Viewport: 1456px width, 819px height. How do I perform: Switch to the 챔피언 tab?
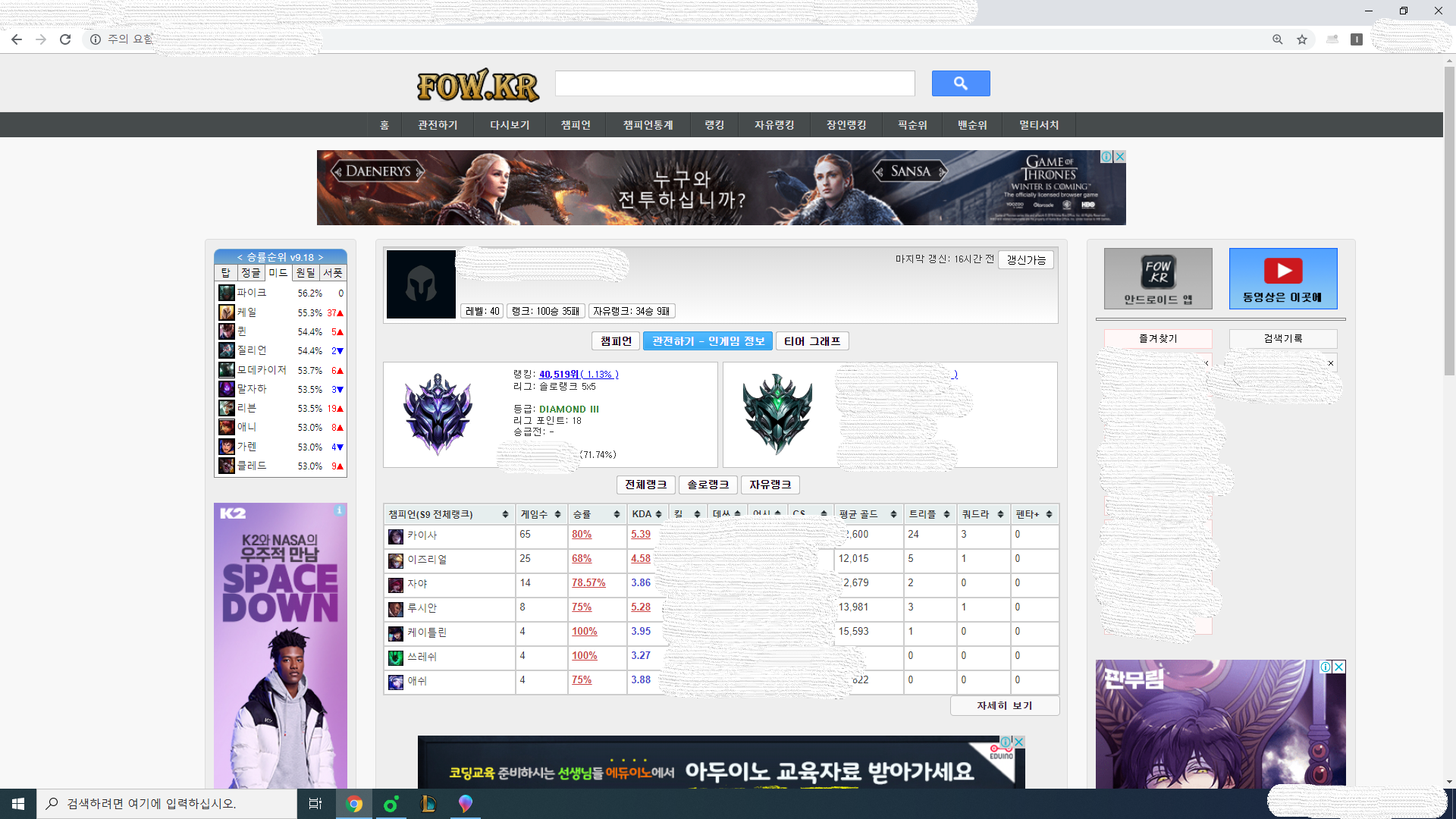(616, 341)
